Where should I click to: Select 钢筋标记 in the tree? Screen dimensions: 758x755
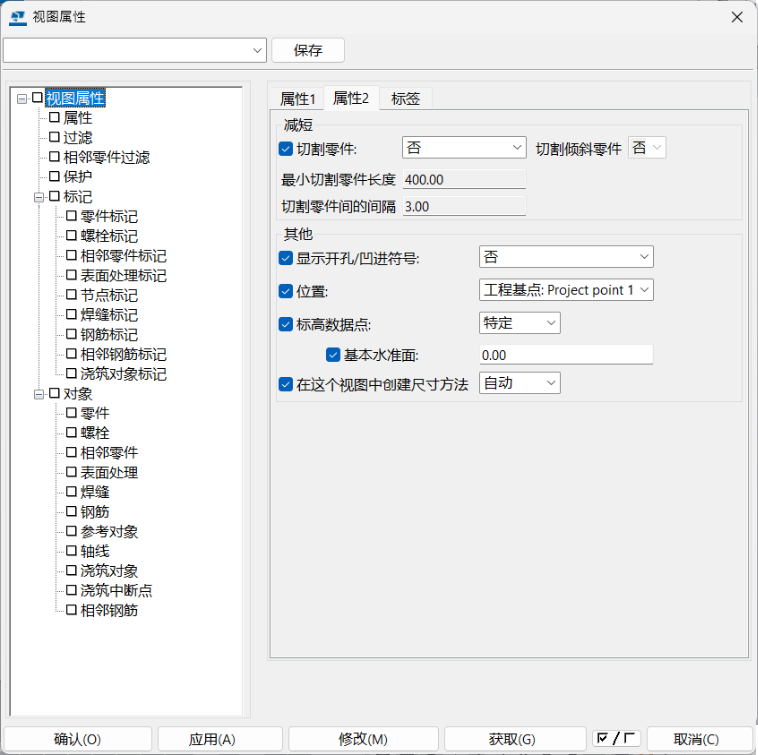[x=109, y=334]
